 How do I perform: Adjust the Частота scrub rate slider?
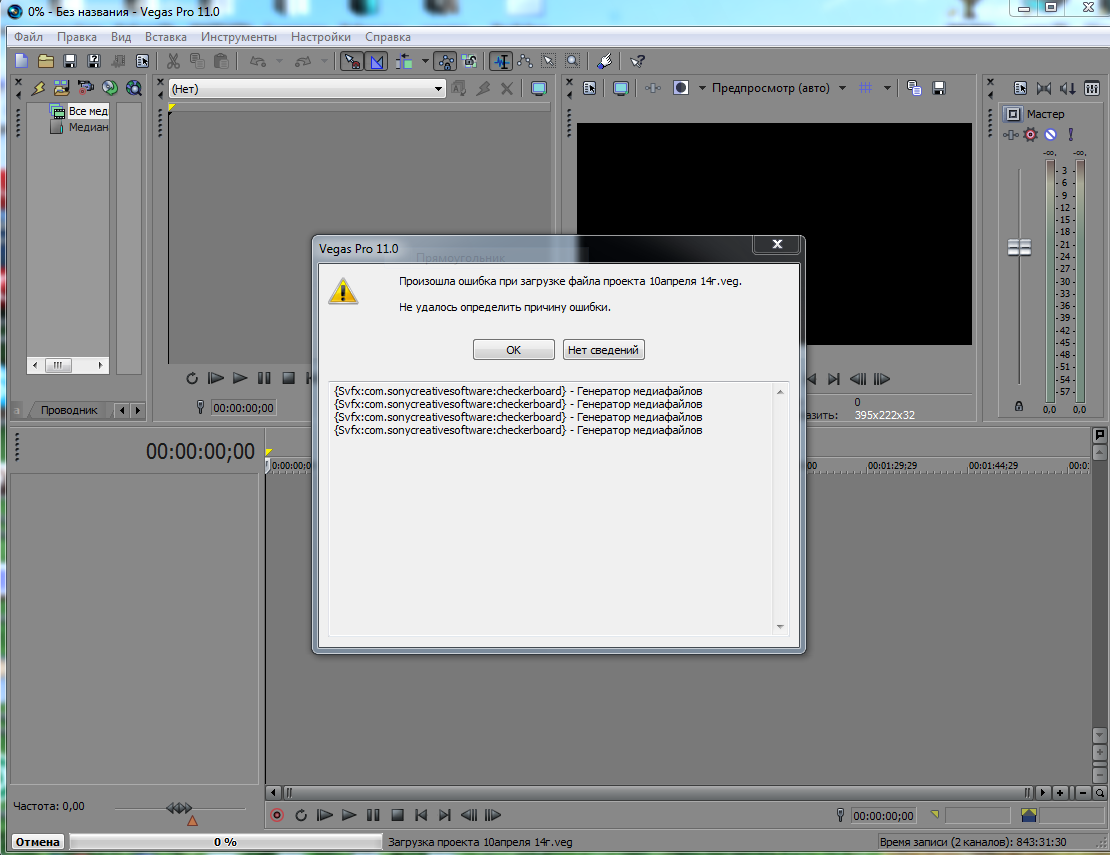point(179,808)
